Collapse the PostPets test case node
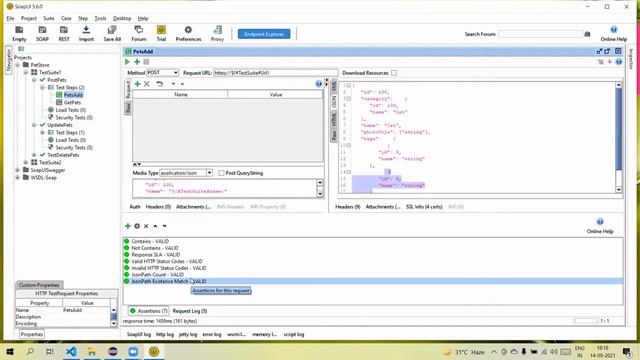 point(34,80)
